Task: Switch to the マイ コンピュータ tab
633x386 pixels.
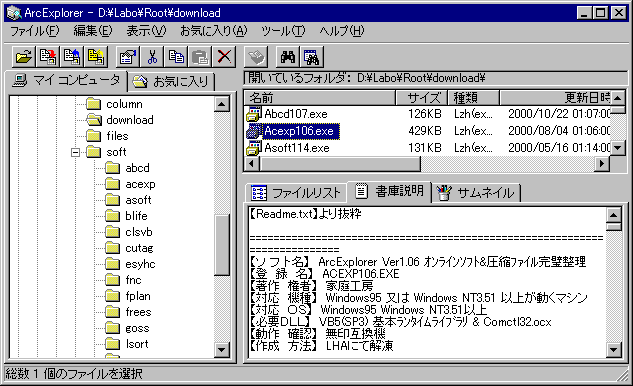Action: pos(66,80)
